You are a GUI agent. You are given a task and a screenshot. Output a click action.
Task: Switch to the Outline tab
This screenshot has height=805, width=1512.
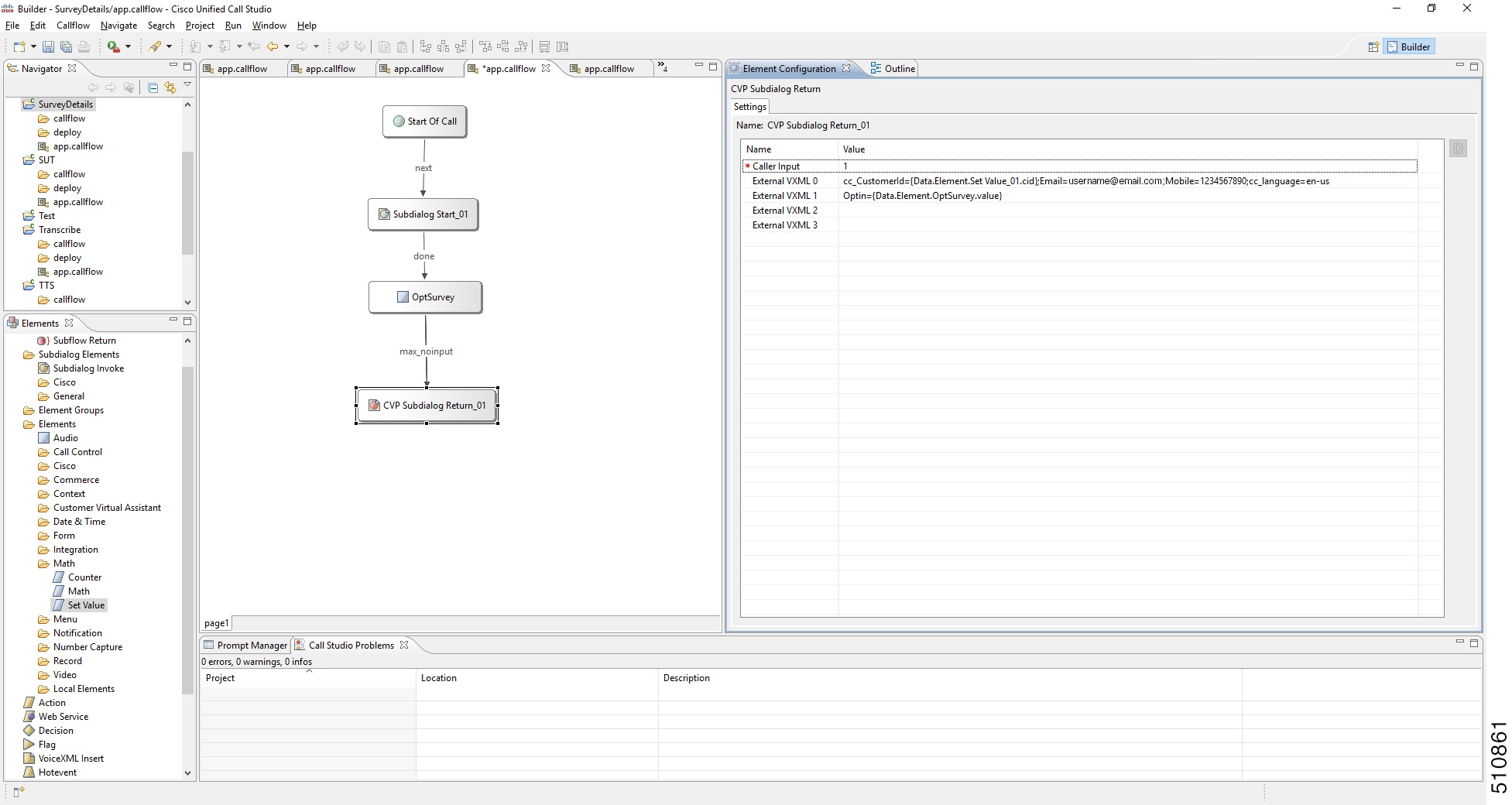point(893,68)
